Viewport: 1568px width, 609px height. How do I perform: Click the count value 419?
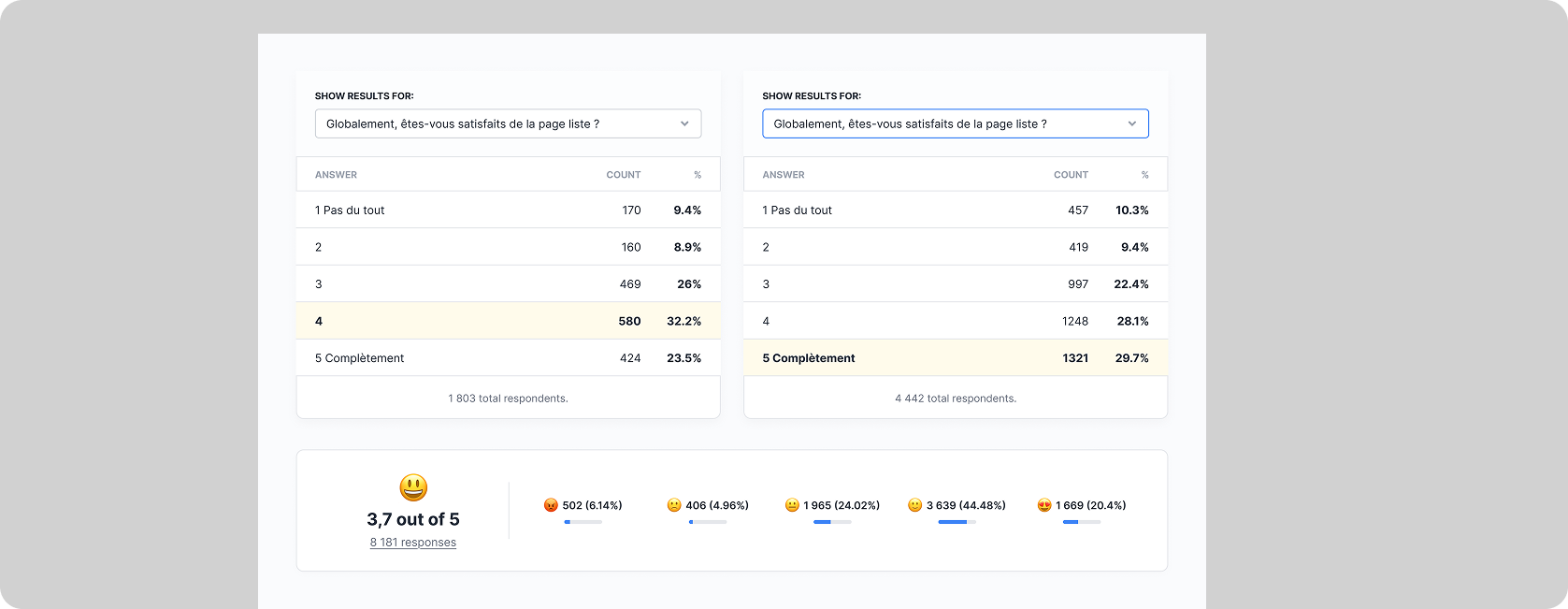(1079, 247)
